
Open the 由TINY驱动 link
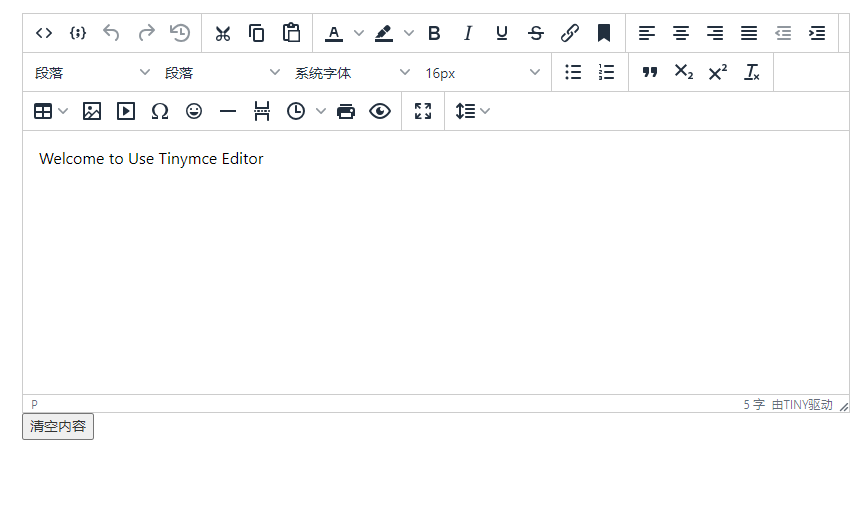pos(802,405)
